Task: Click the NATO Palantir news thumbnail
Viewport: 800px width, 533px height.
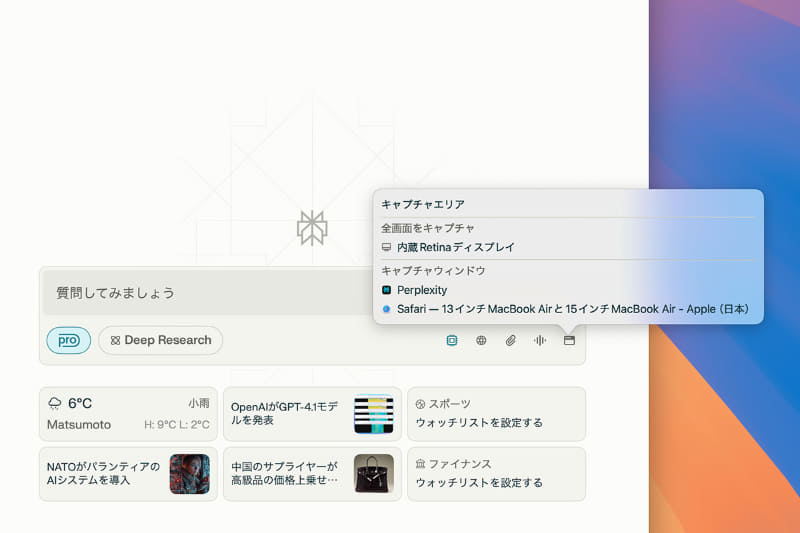Action: (189, 474)
